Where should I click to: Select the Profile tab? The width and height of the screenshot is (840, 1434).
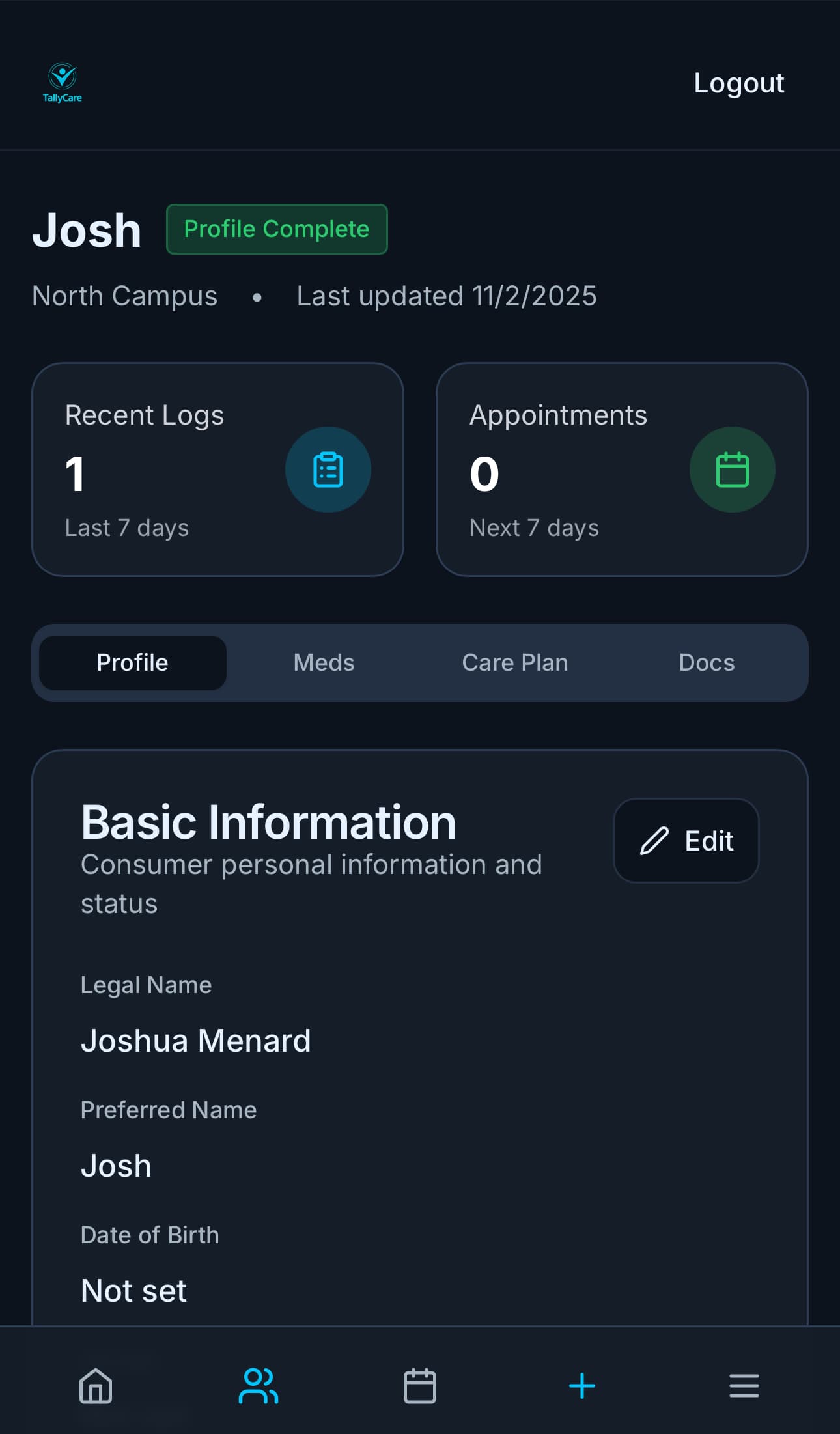(x=133, y=663)
